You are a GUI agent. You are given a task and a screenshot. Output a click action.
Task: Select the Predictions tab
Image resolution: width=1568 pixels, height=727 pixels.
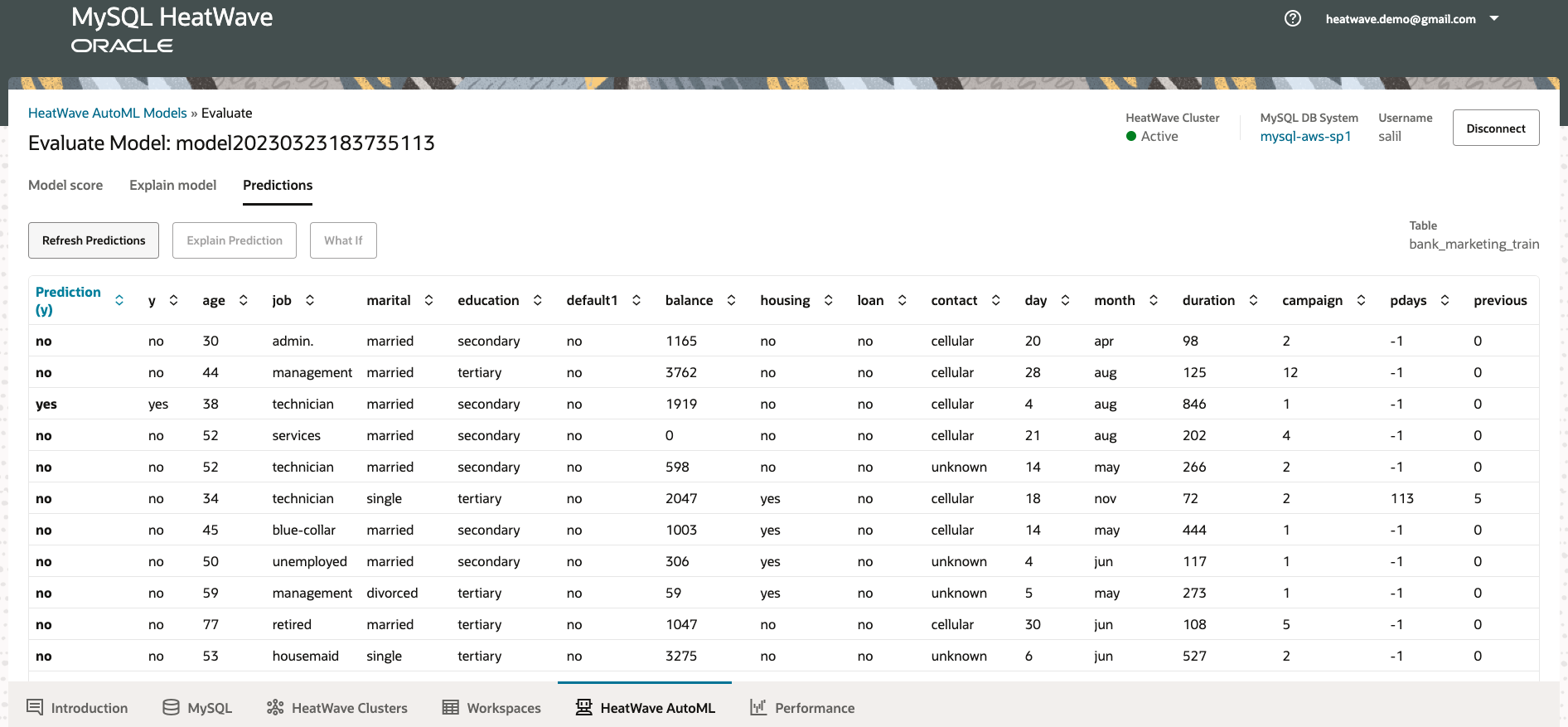[x=278, y=185]
